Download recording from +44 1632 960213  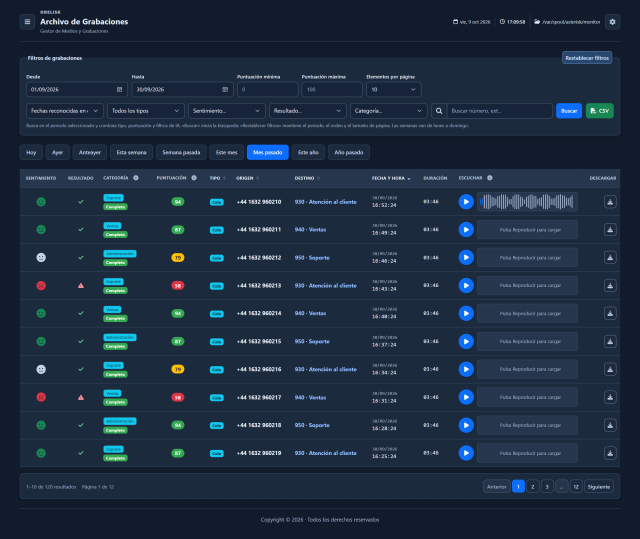(610, 286)
